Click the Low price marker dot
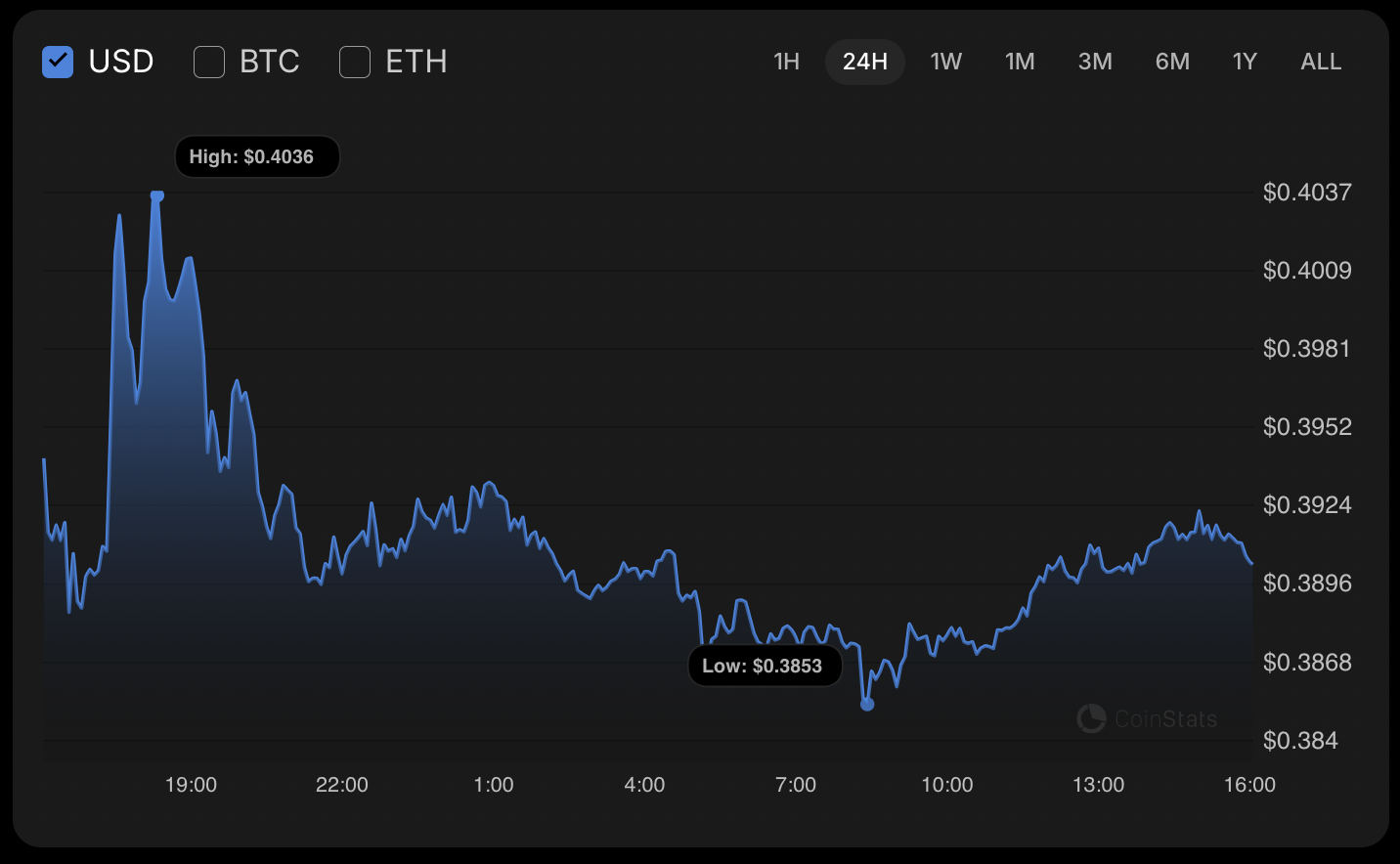The image size is (1400, 864). [x=867, y=704]
